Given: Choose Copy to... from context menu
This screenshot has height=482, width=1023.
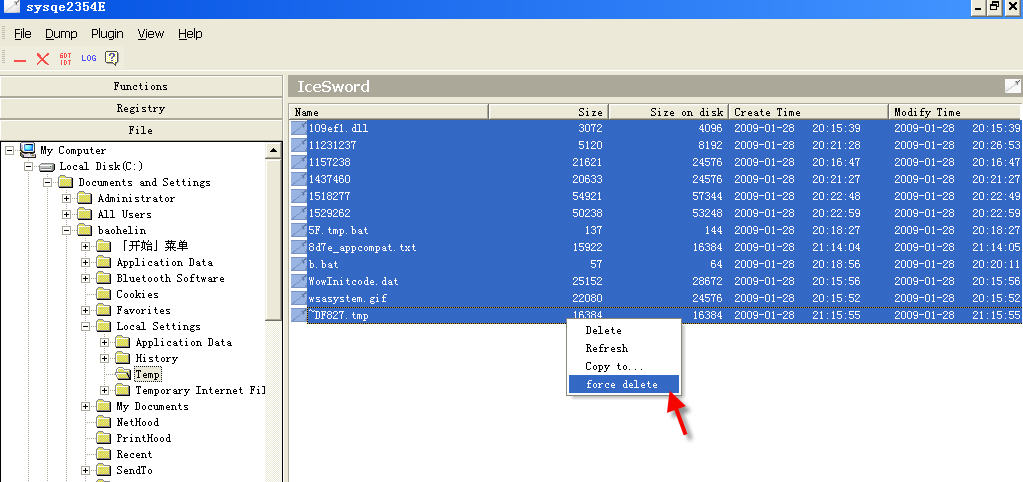Looking at the screenshot, I should (624, 367).
